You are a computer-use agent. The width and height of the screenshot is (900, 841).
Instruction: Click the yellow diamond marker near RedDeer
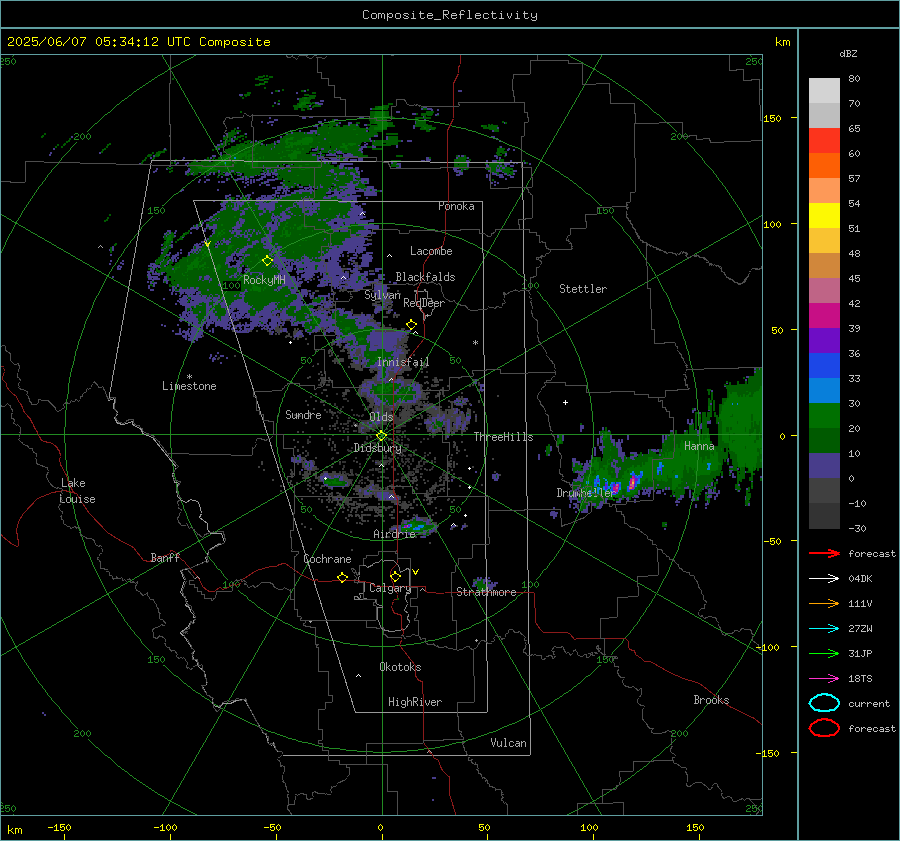[411, 325]
